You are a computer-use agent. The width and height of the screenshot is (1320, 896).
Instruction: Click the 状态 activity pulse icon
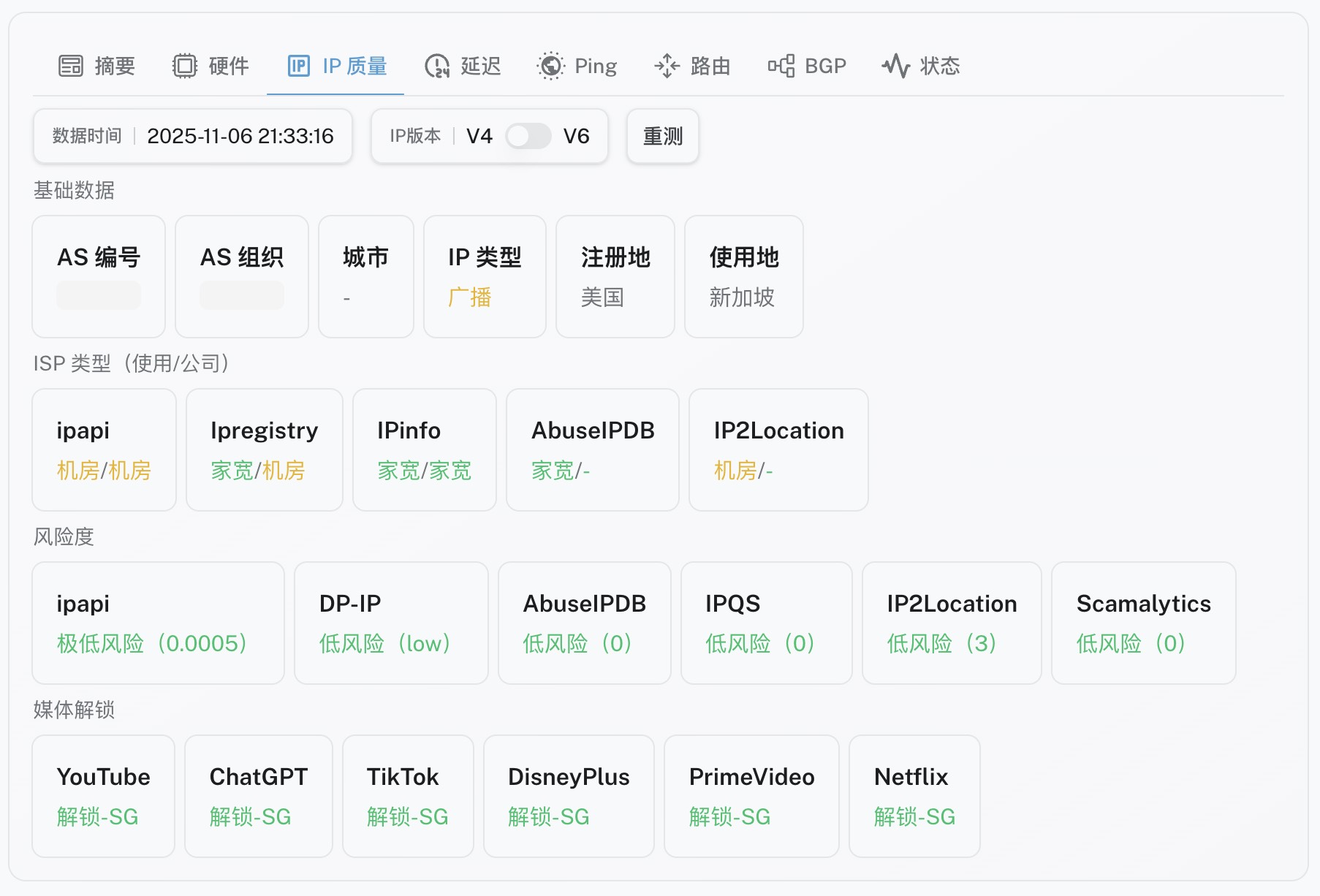point(896,66)
